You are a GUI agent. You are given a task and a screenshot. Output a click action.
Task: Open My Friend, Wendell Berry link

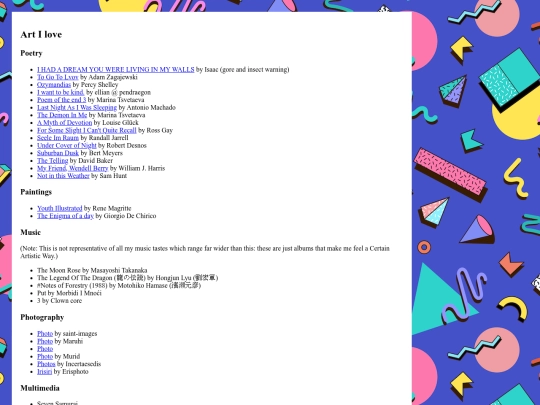73,168
